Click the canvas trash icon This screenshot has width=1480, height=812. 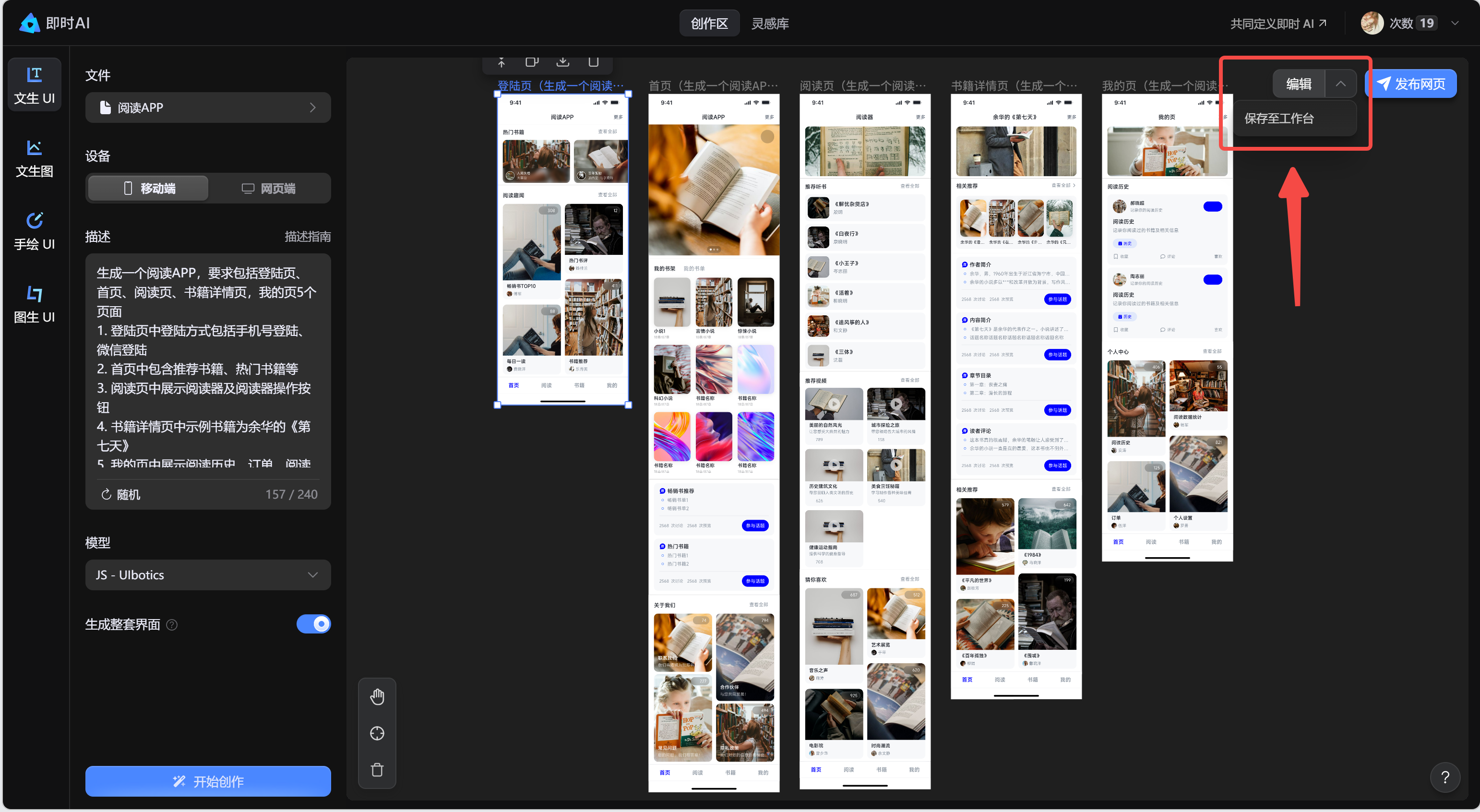(377, 770)
